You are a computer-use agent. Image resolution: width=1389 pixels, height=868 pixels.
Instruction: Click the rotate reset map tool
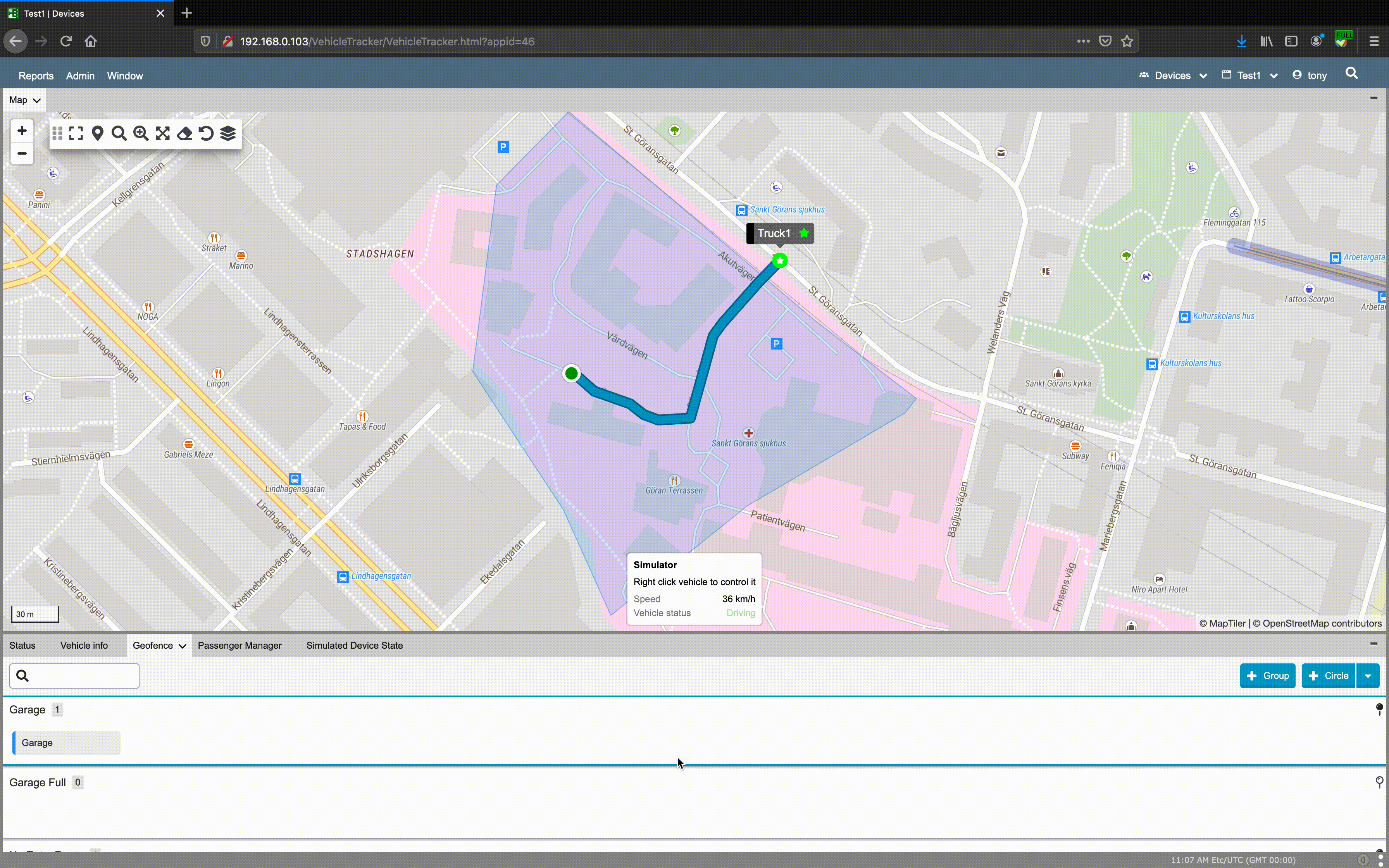pyautogui.click(x=206, y=134)
